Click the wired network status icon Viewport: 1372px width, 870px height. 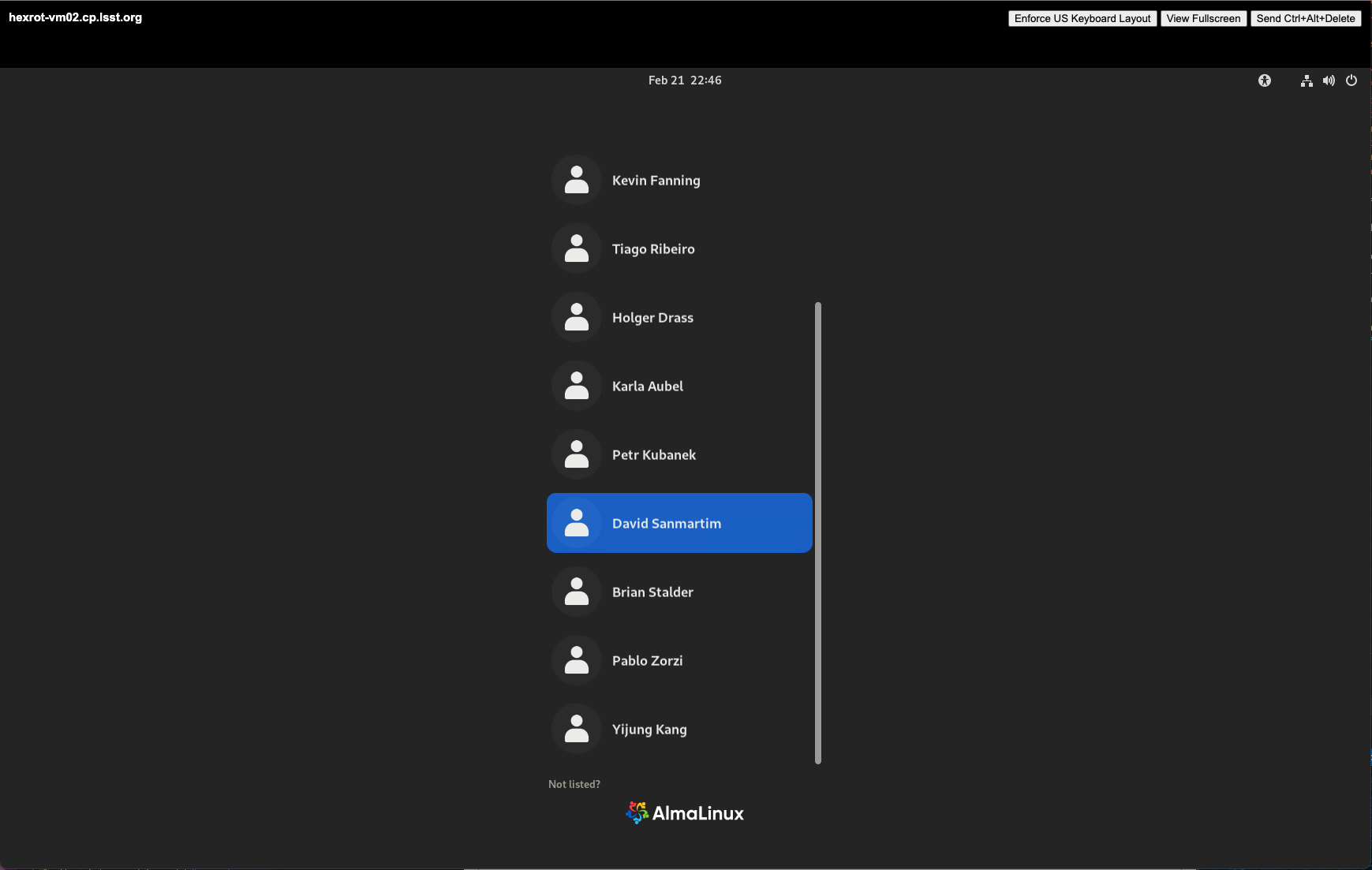[x=1307, y=80]
